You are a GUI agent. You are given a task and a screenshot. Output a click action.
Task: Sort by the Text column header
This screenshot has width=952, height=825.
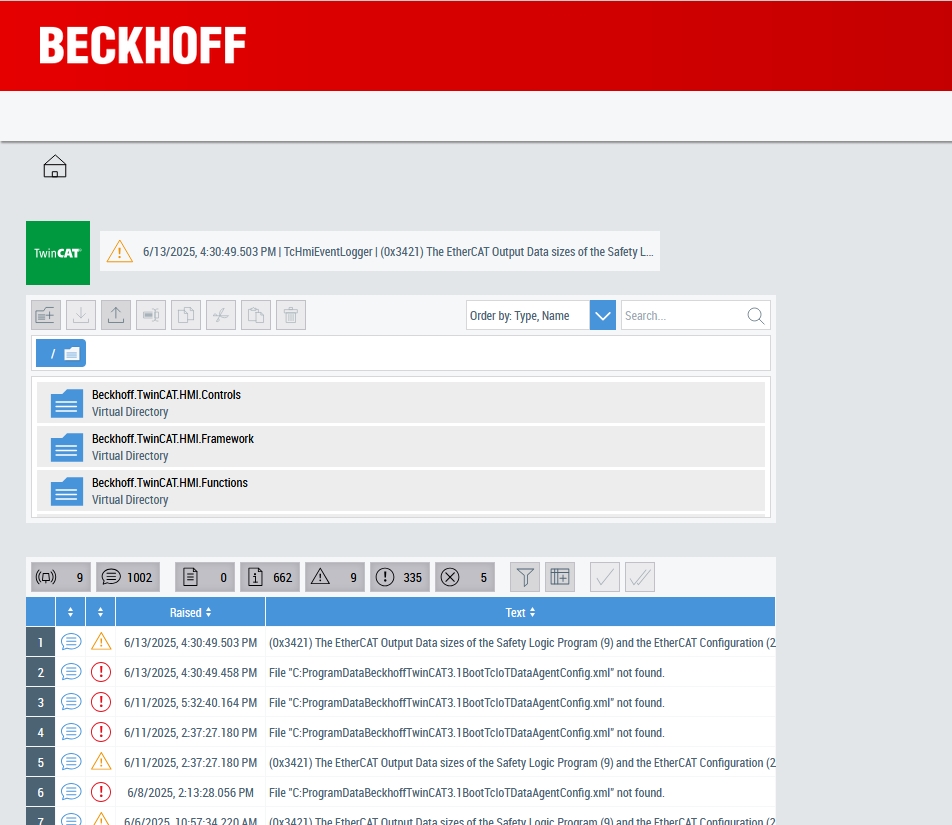point(520,613)
